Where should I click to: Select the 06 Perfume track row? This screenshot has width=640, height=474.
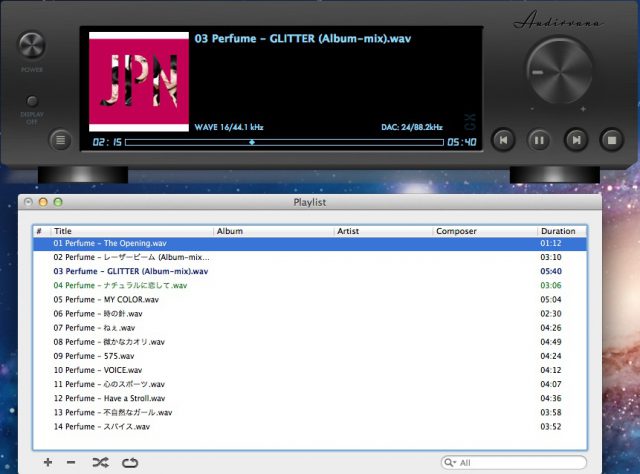(x=310, y=314)
